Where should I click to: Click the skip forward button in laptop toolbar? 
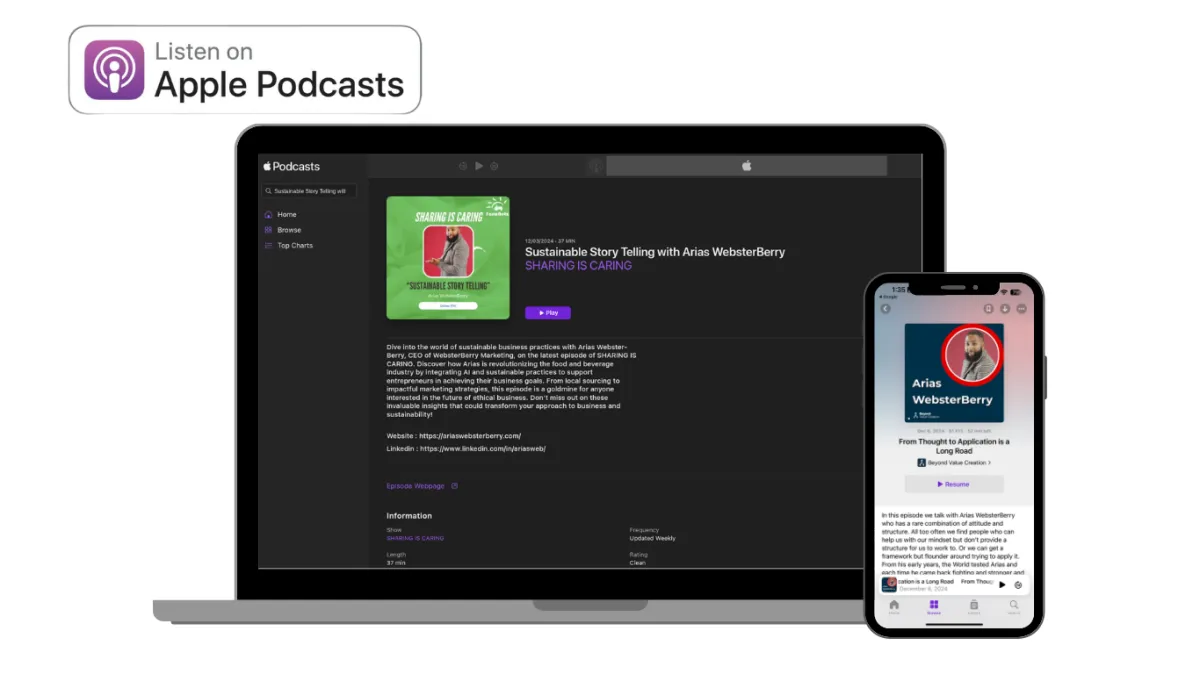coord(494,166)
